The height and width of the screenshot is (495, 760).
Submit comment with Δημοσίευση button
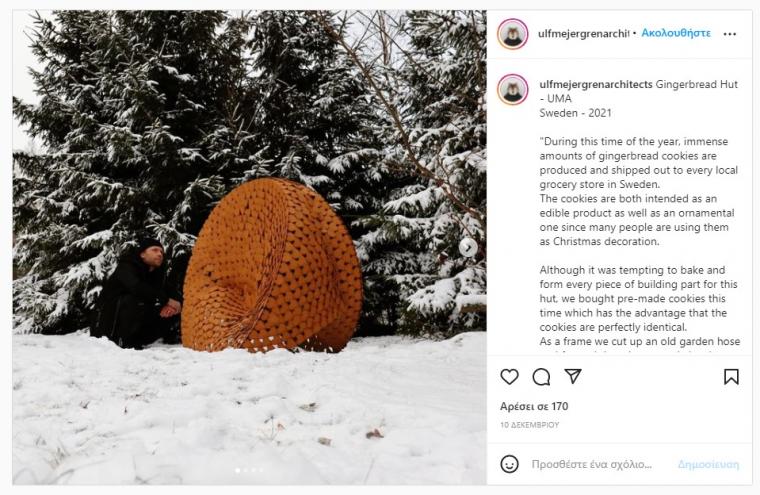[x=708, y=464]
